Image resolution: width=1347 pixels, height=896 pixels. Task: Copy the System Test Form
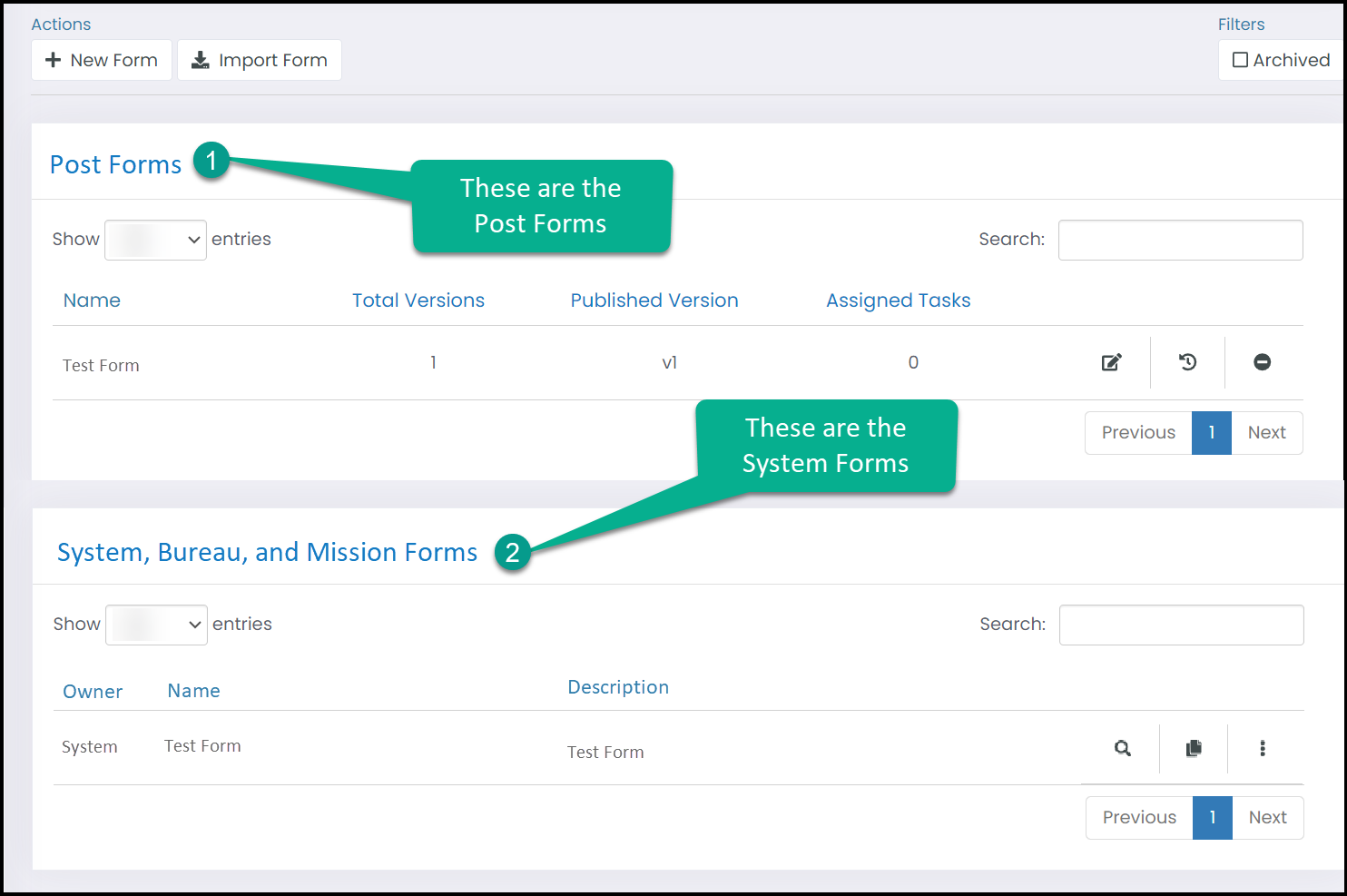[x=1194, y=748]
